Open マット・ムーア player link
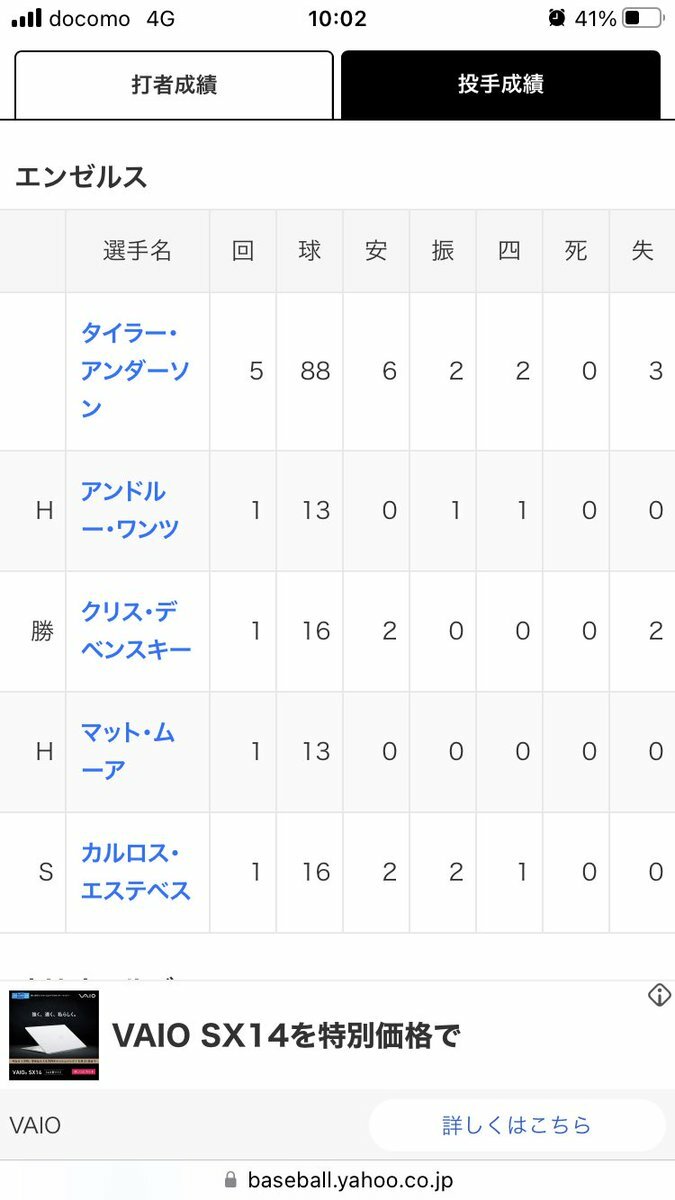675x1200 pixels. coord(128,752)
